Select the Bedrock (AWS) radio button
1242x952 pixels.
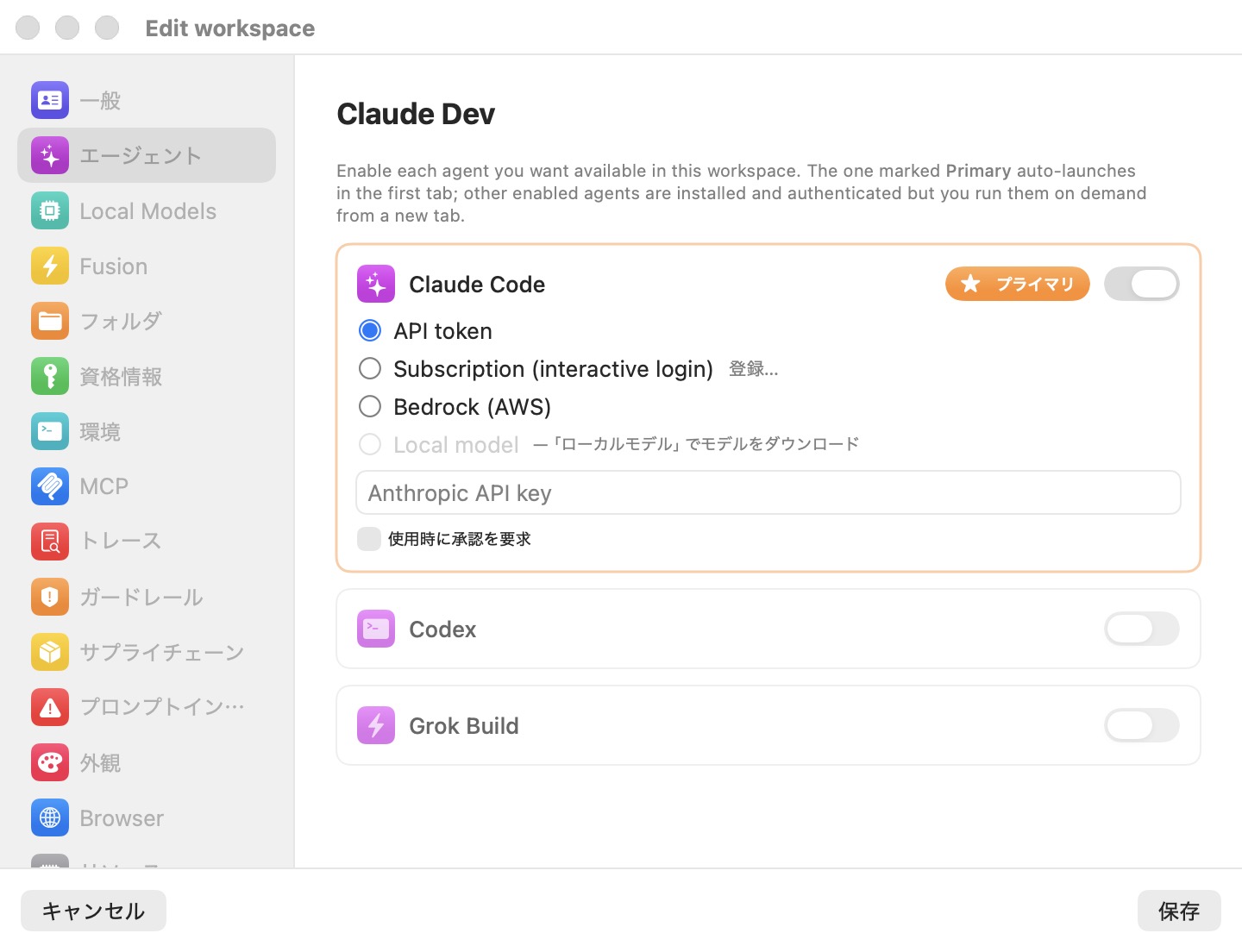pos(370,406)
